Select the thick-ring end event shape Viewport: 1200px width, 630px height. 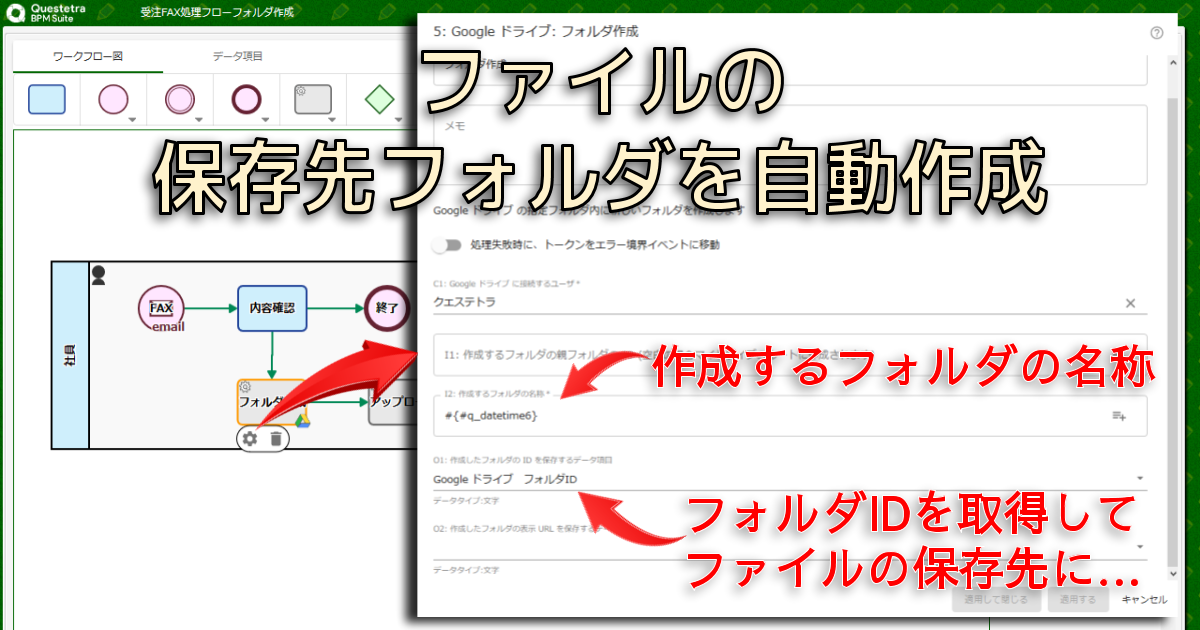[x=246, y=100]
